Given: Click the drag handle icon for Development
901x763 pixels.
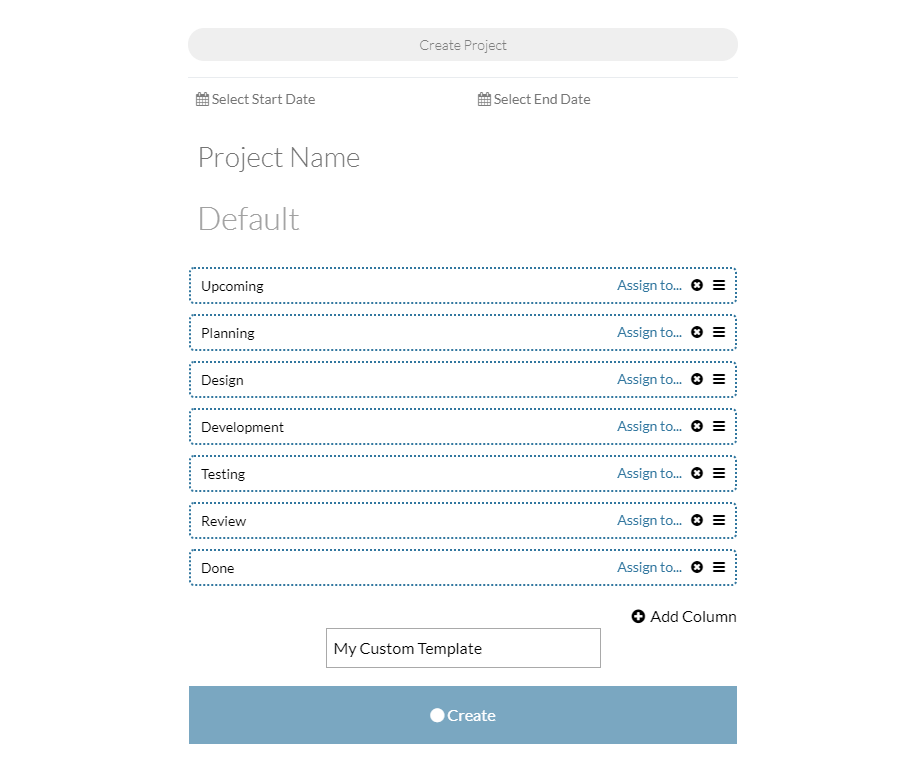Looking at the screenshot, I should click(x=719, y=426).
